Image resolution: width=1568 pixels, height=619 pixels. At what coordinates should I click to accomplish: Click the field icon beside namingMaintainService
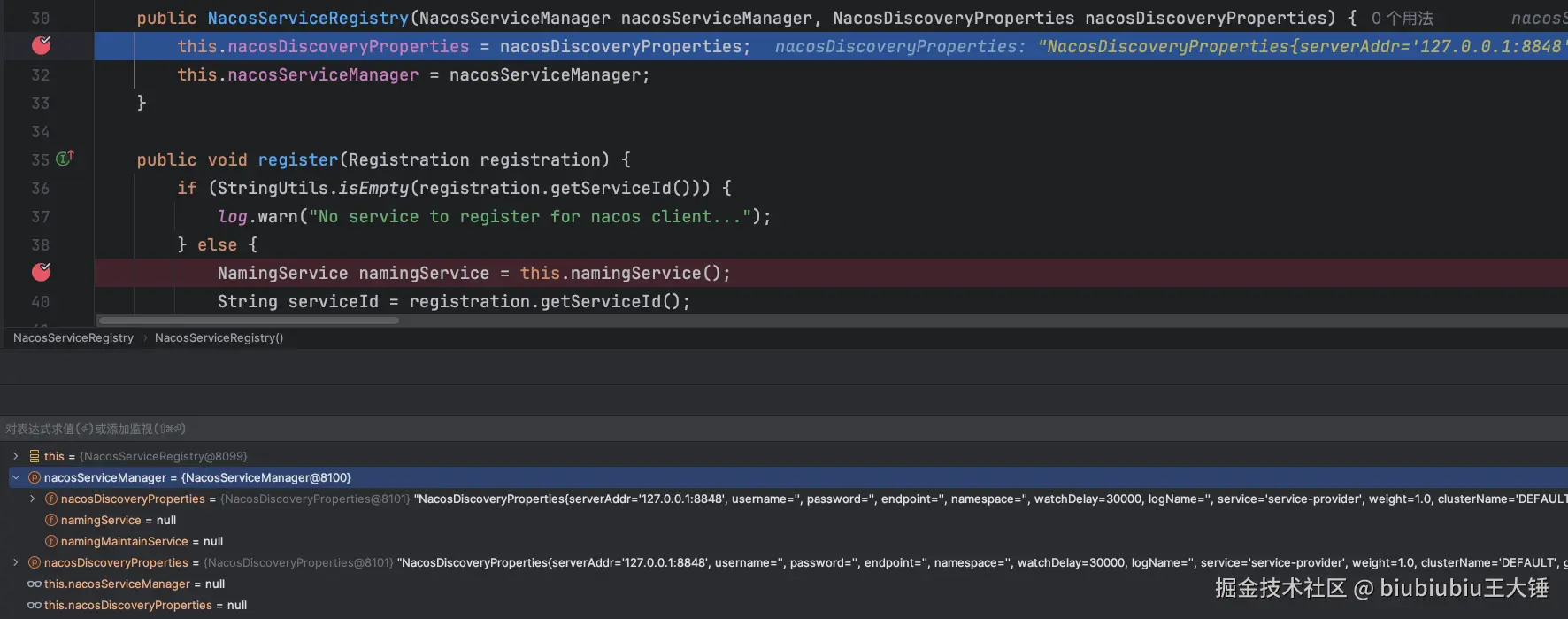click(51, 541)
